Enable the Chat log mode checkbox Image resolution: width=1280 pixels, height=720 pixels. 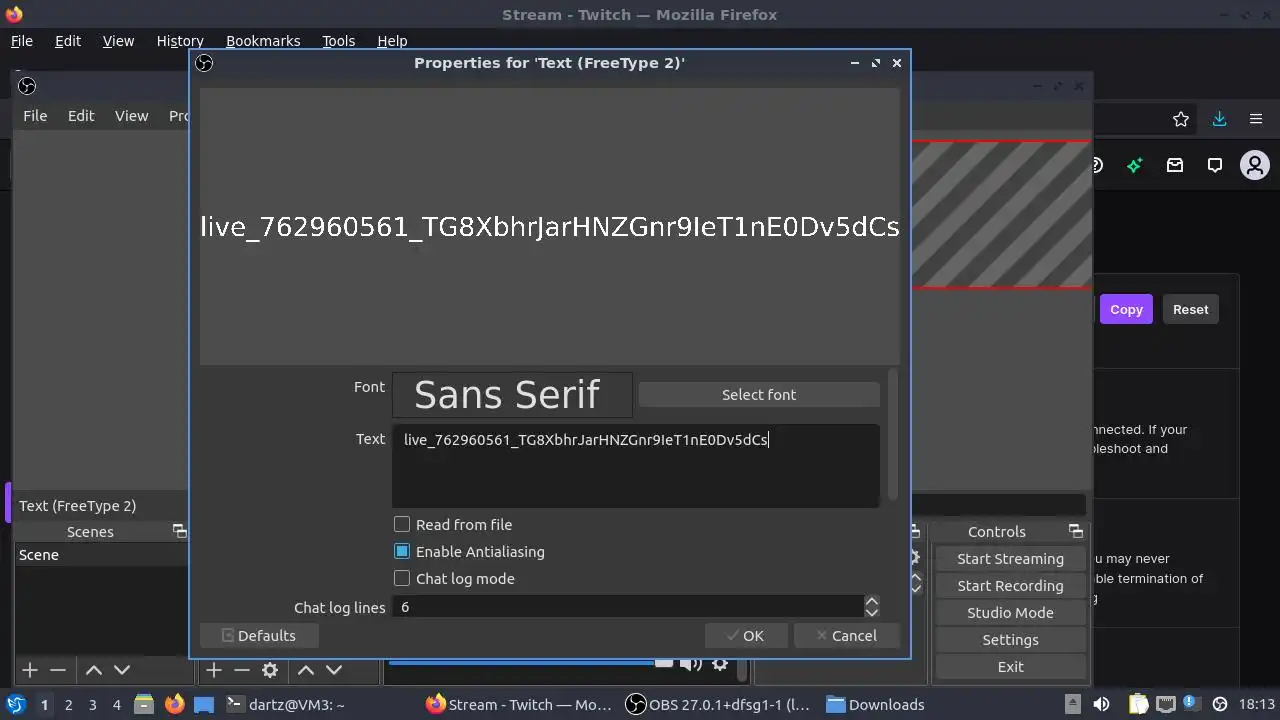402,578
